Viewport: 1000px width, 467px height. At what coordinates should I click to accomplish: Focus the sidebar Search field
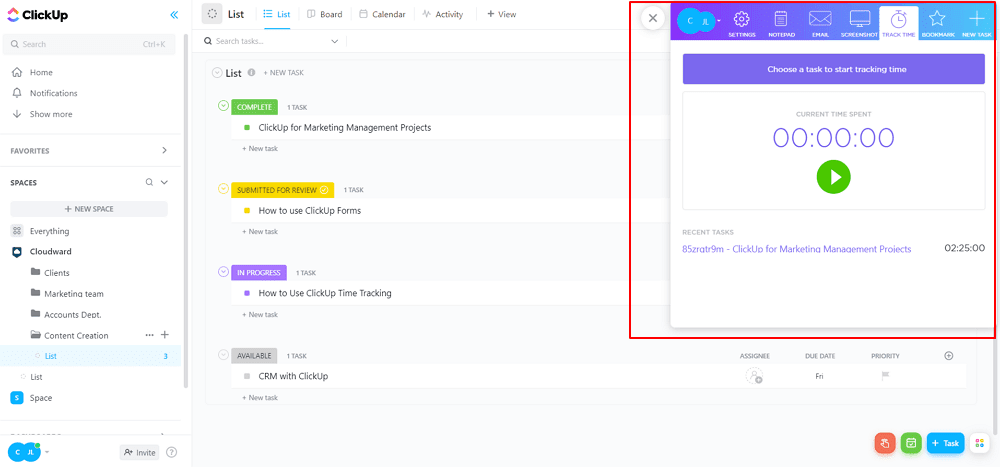(89, 44)
